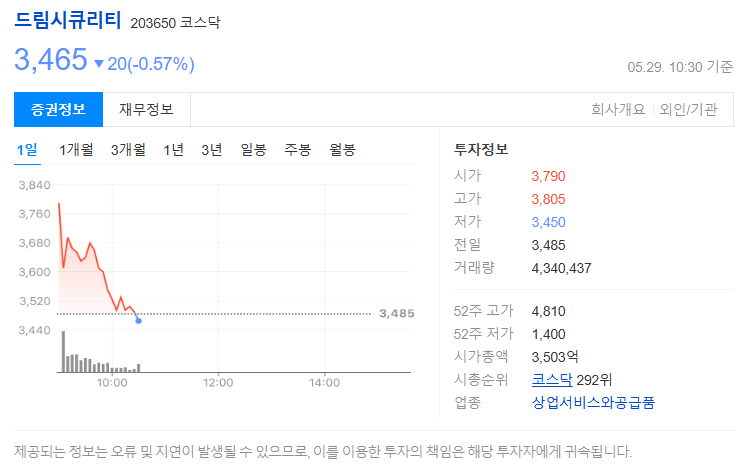Open the 외인/기관 link

688,109
